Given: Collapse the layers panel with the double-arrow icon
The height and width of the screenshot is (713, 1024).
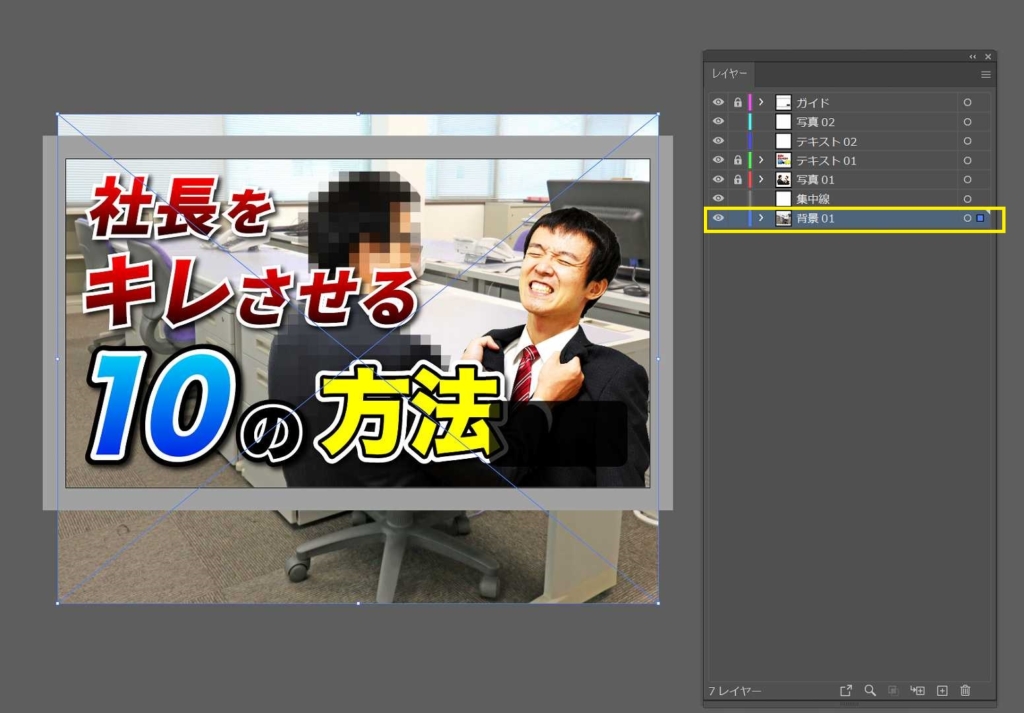Looking at the screenshot, I should pyautogui.click(x=972, y=57).
